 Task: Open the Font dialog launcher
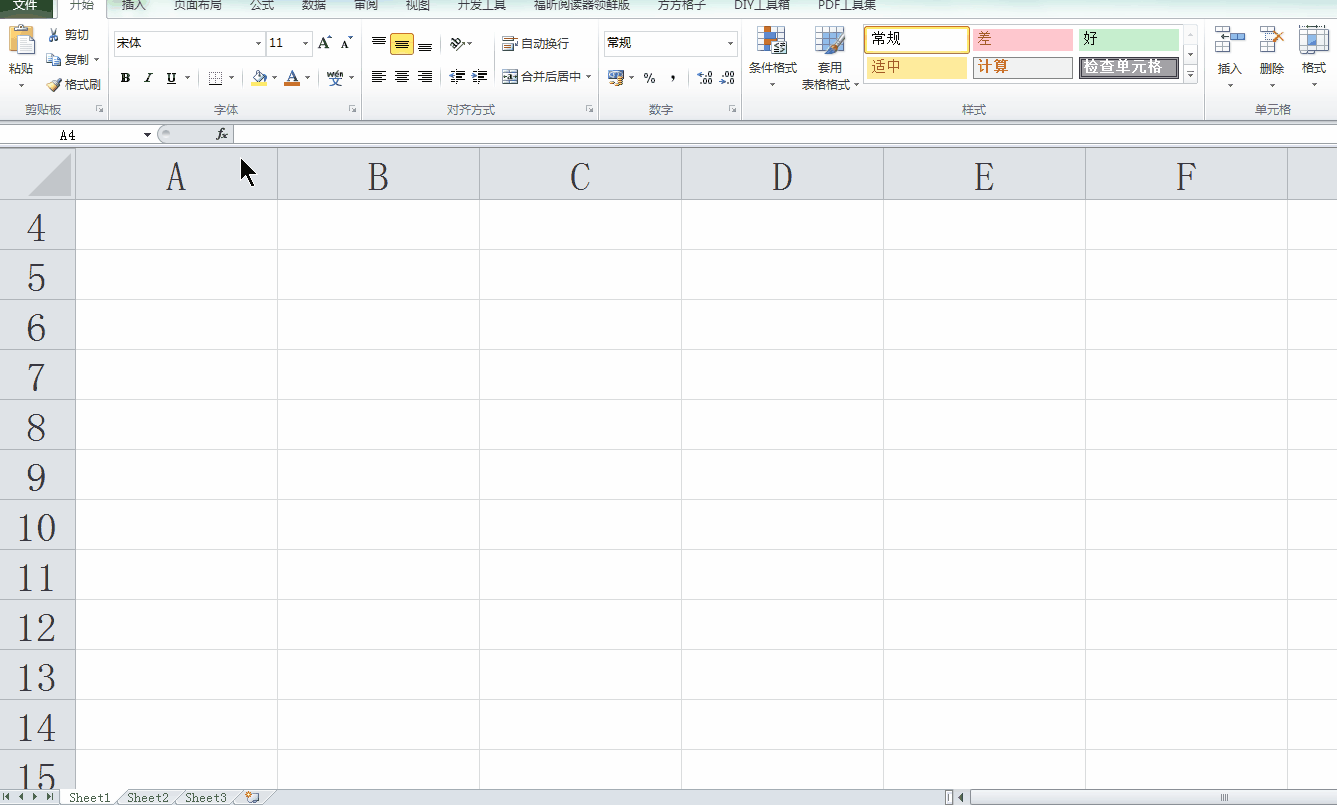[x=352, y=108]
